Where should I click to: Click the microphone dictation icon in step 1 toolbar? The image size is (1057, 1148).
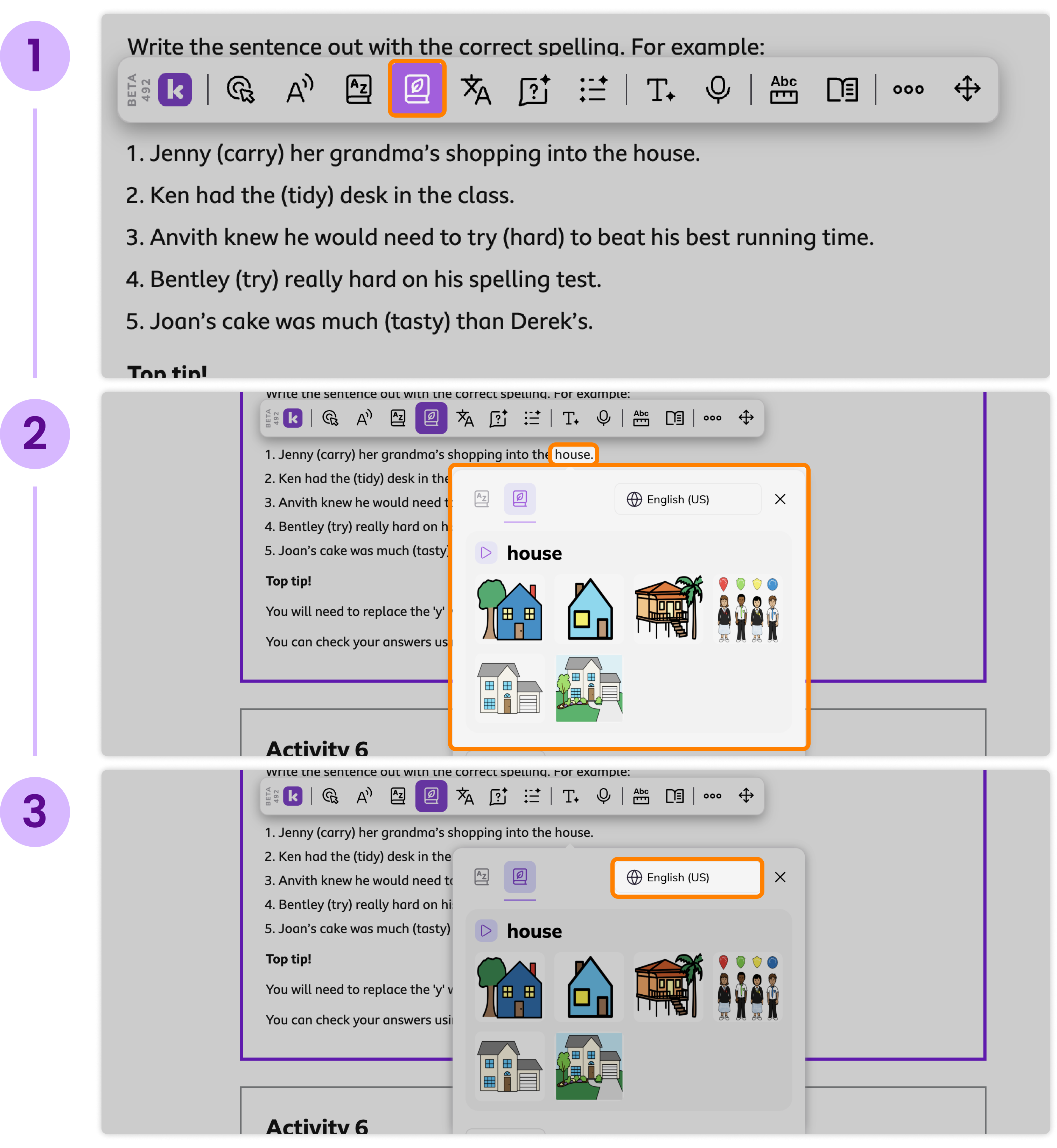[x=717, y=89]
